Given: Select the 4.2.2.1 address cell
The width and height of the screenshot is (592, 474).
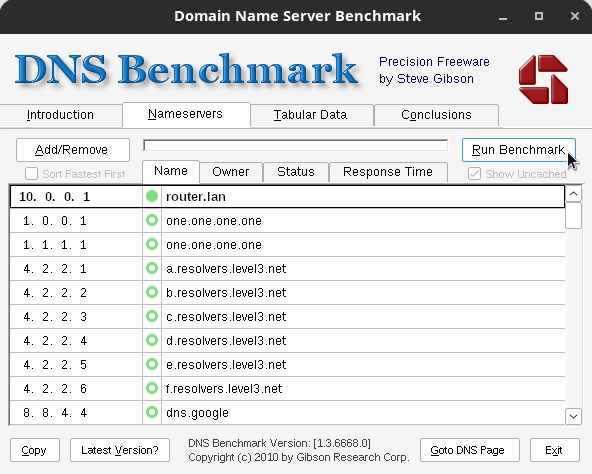Looking at the screenshot, I should (x=76, y=268).
